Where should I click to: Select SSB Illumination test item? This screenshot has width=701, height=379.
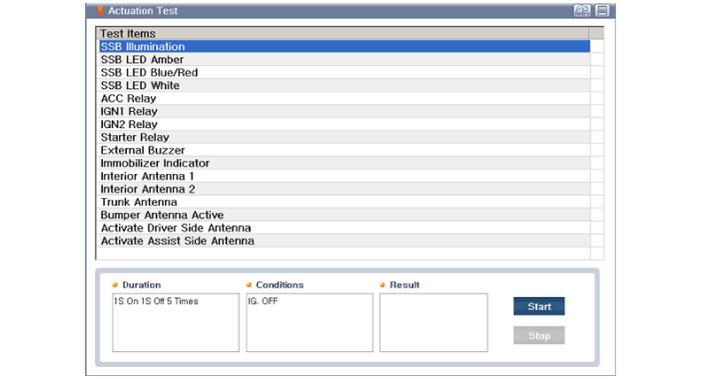coord(344,46)
